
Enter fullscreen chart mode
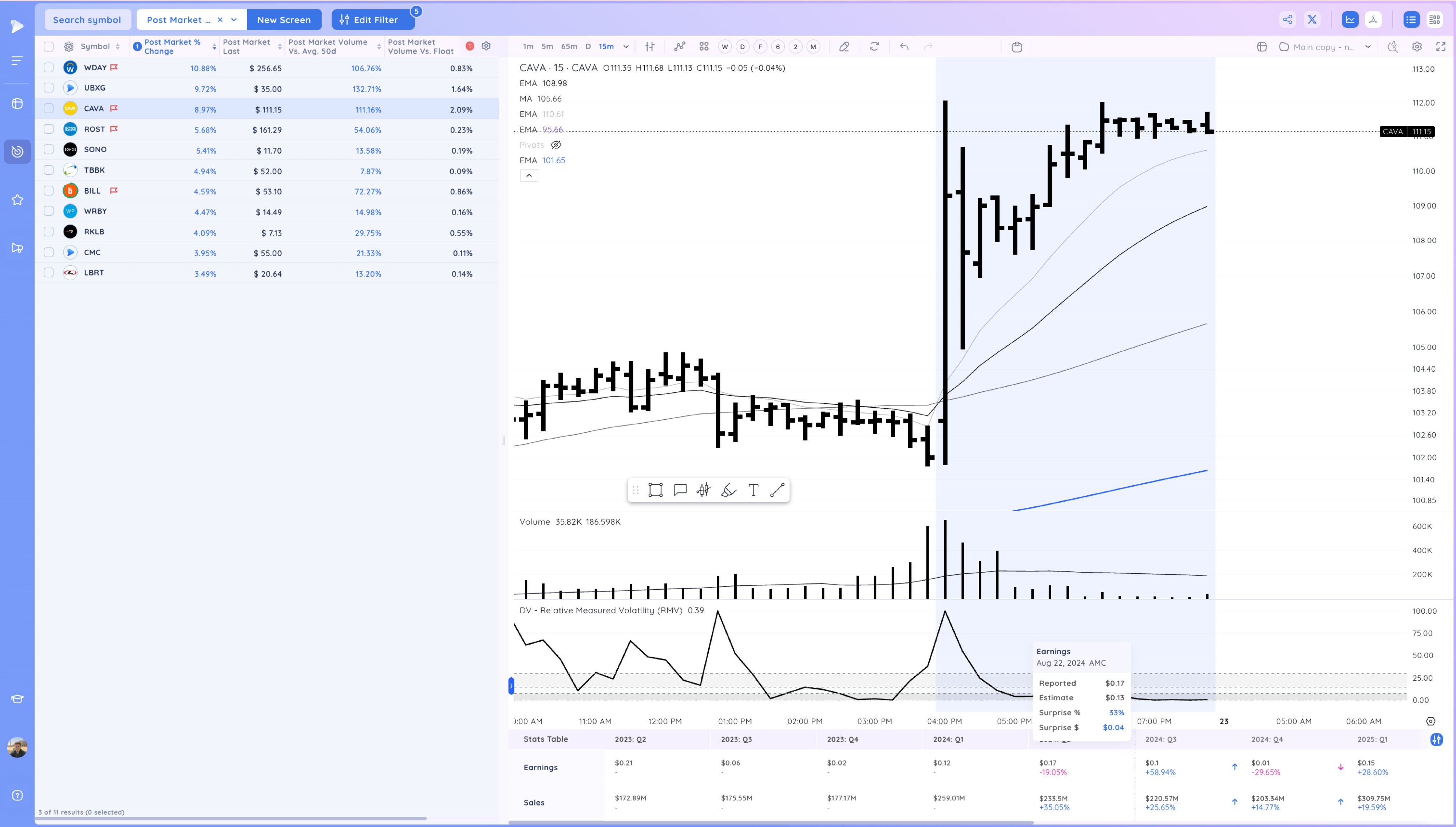pyautogui.click(x=1441, y=47)
